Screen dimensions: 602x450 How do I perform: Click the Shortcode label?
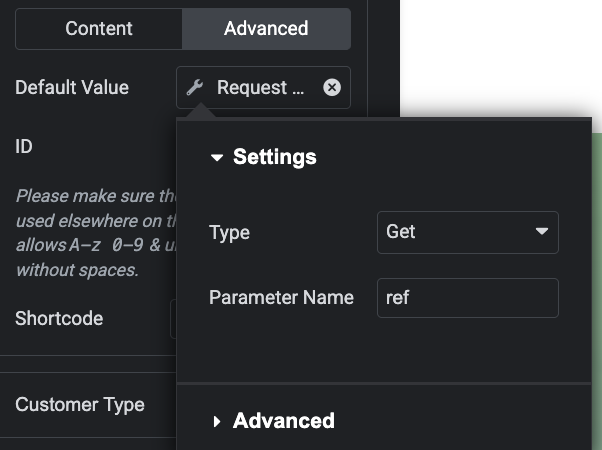tap(59, 319)
